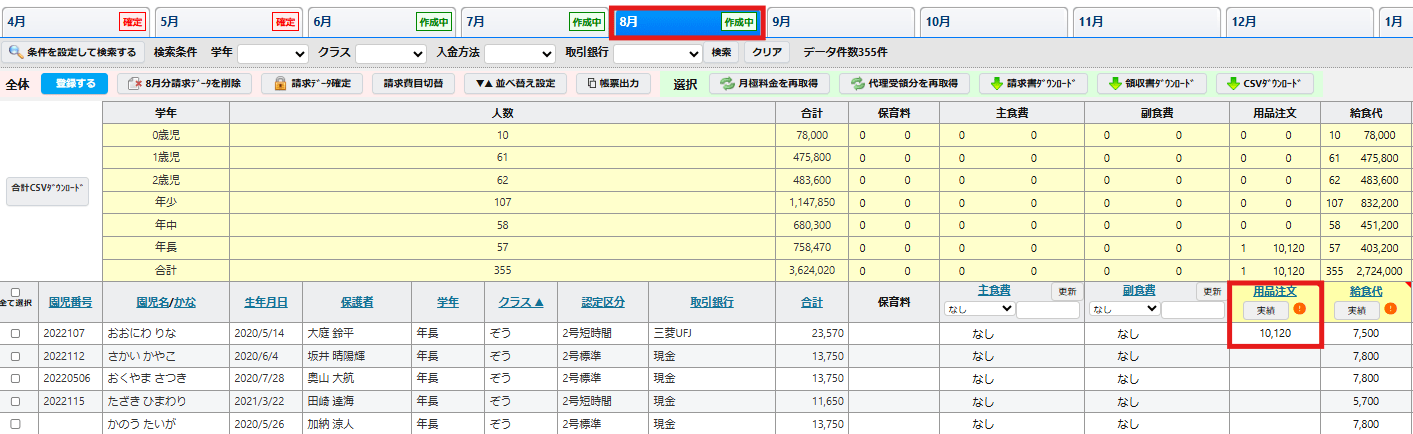The width and height of the screenshot is (1413, 434).
Task: Click the blue 登録する button
Action: point(74,84)
